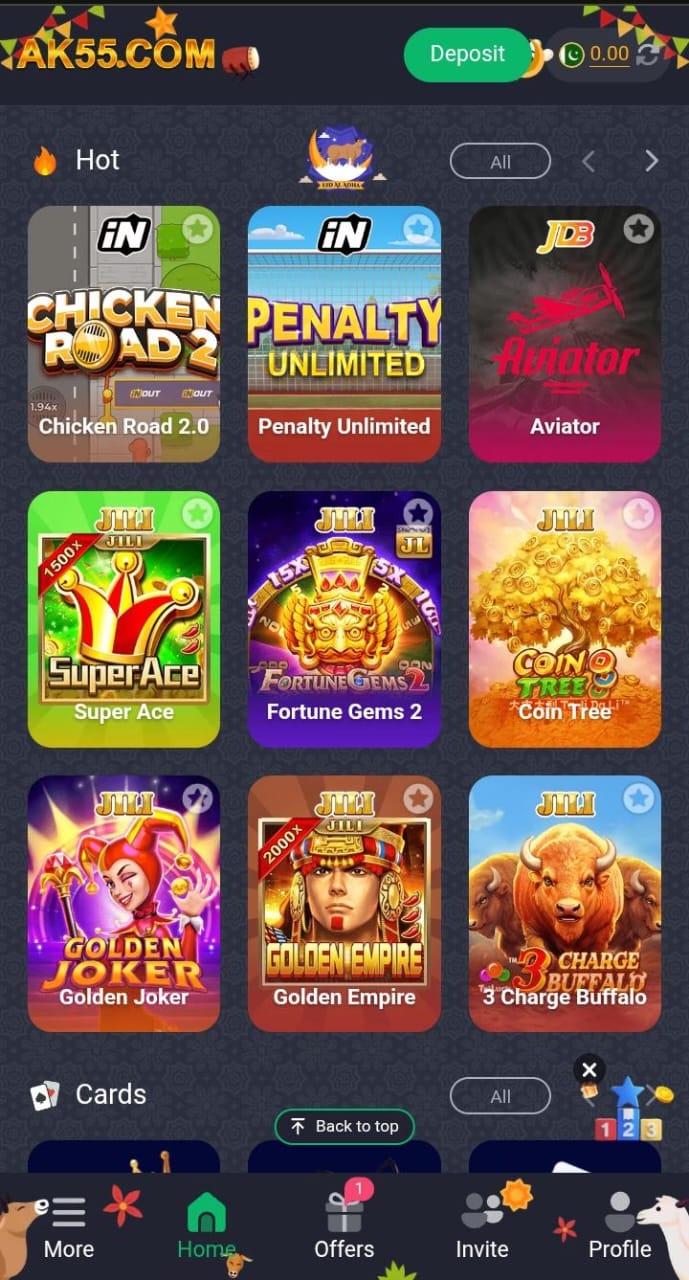The image size is (689, 1280).
Task: Expand all Cards games
Action: tap(500, 1096)
